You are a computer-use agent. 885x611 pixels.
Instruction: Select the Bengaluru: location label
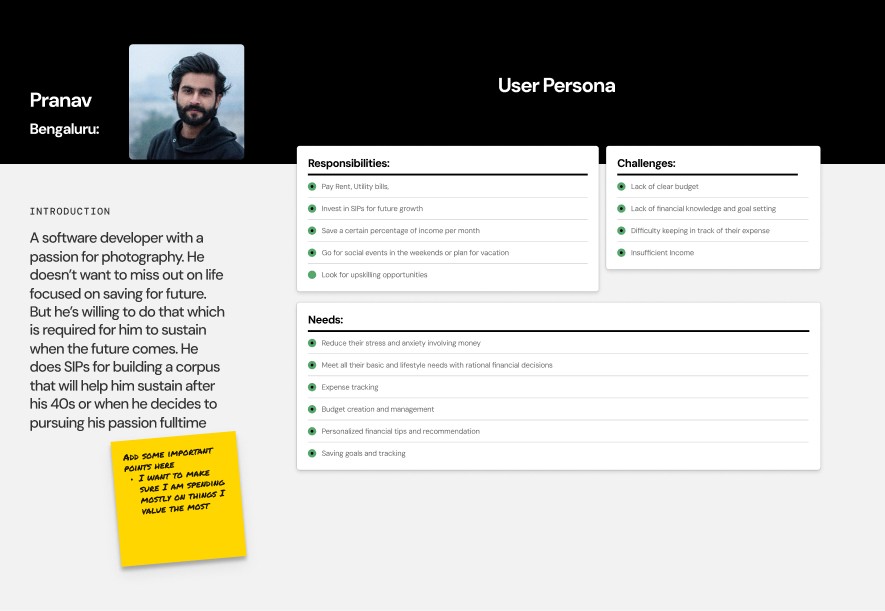click(x=64, y=129)
